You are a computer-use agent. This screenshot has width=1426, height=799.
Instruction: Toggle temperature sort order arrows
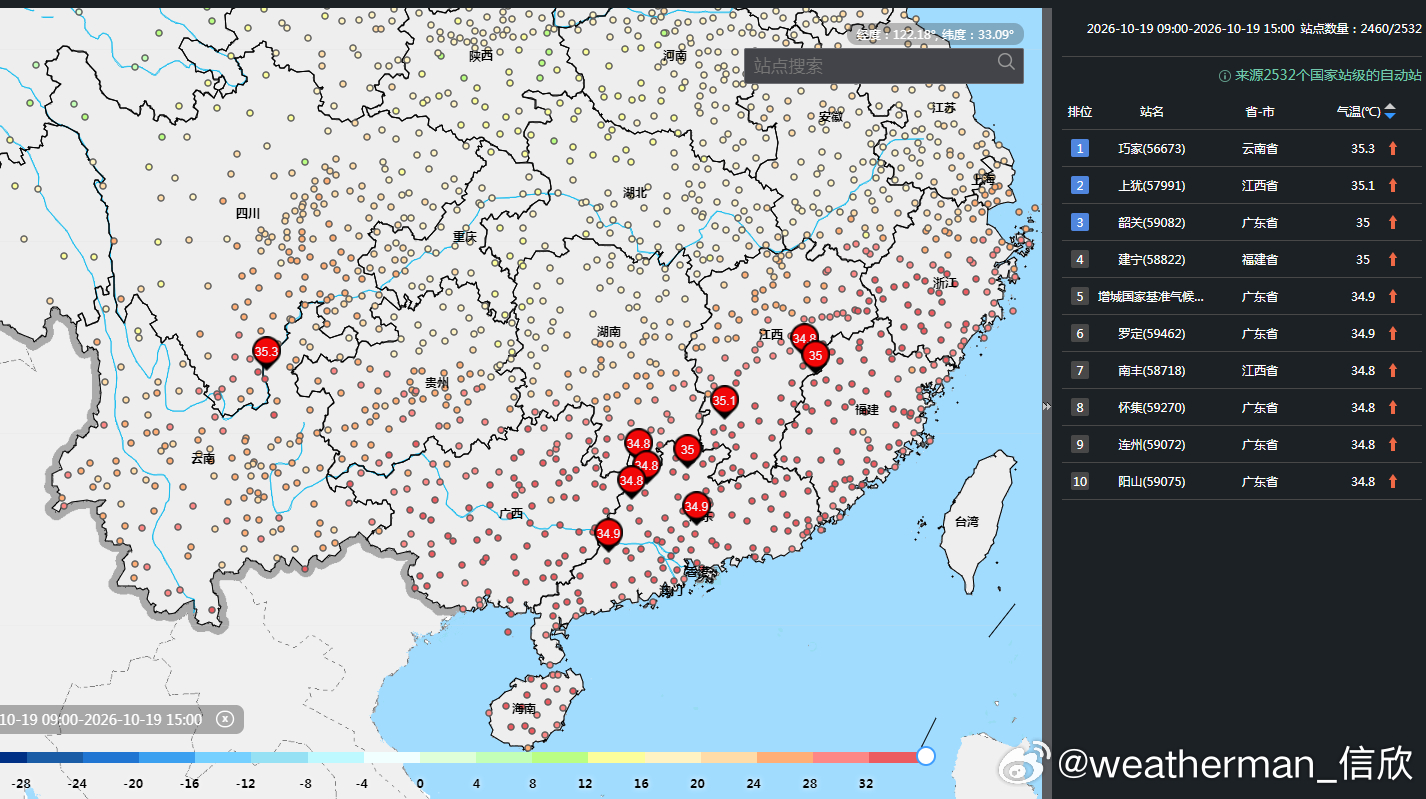(1390, 111)
